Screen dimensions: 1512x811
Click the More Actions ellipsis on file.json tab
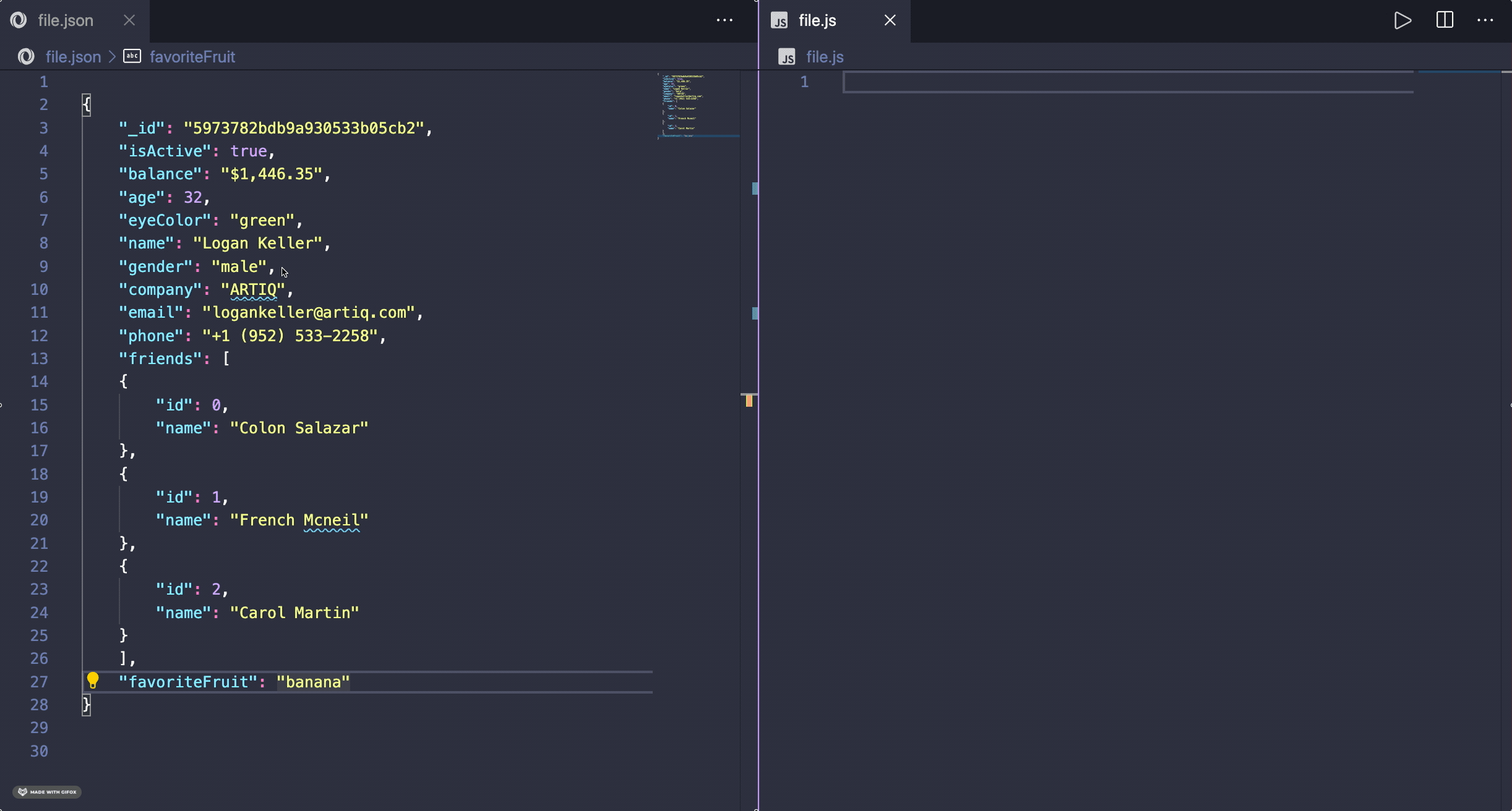tap(724, 20)
